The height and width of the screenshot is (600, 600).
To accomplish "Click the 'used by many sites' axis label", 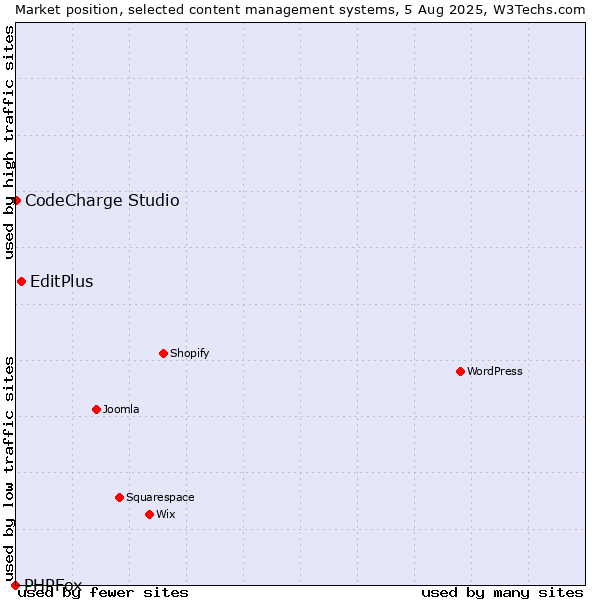I will 502,593.
